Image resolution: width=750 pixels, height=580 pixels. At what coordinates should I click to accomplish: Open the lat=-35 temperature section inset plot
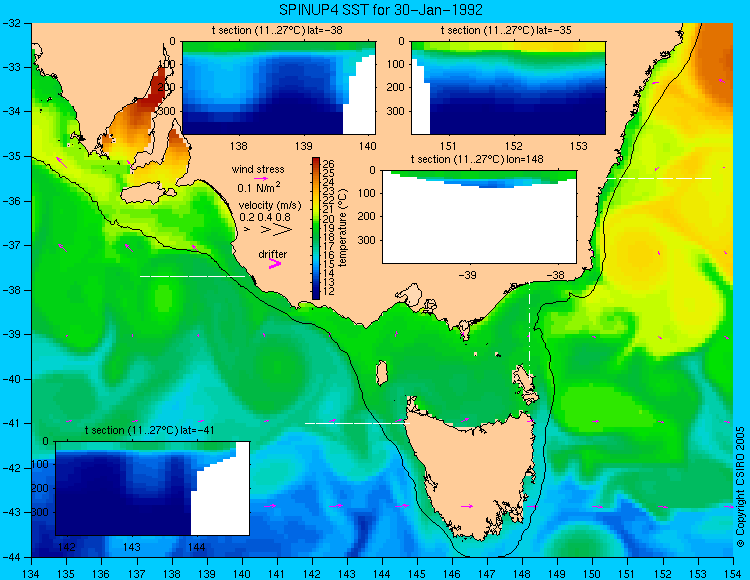pyautogui.click(x=508, y=88)
